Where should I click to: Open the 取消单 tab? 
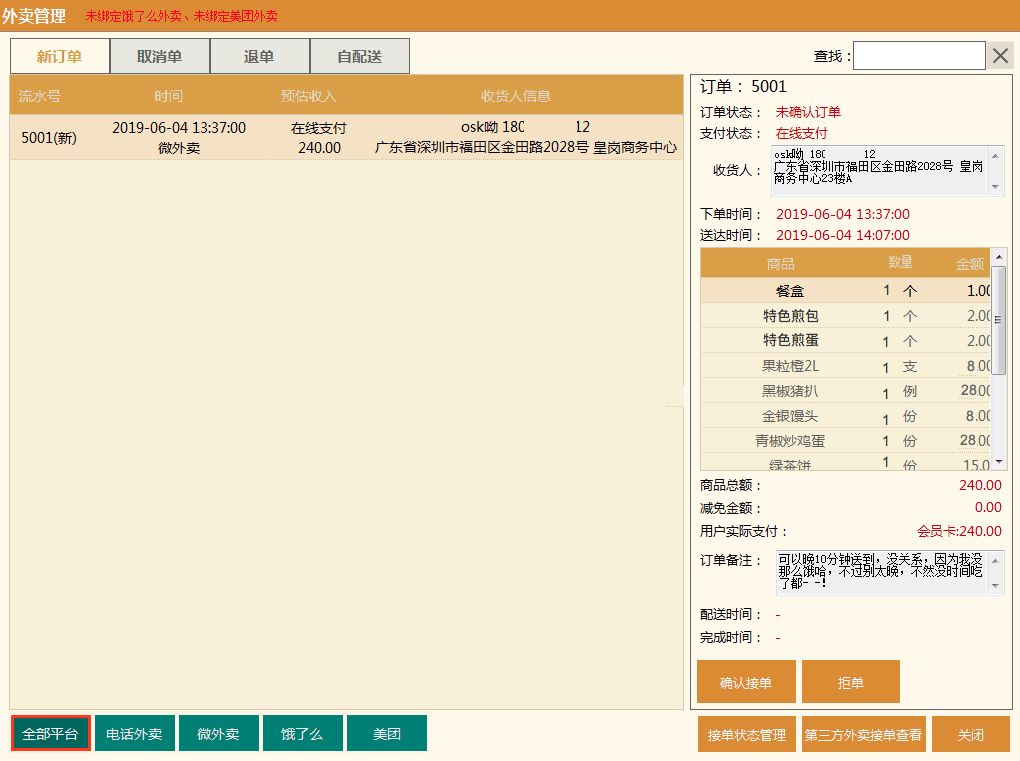(x=160, y=57)
